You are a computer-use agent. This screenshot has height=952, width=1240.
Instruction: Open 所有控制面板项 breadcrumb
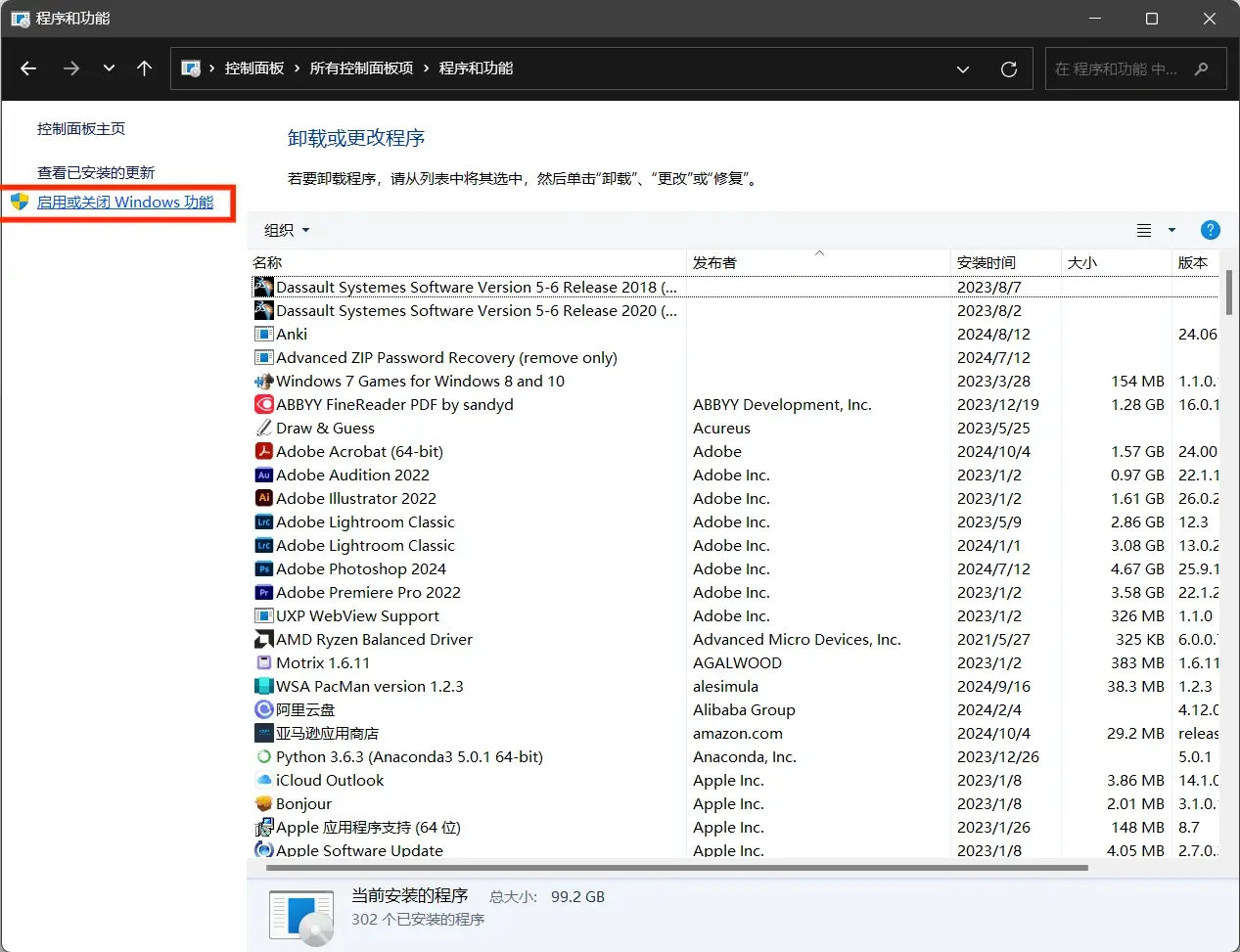point(361,68)
